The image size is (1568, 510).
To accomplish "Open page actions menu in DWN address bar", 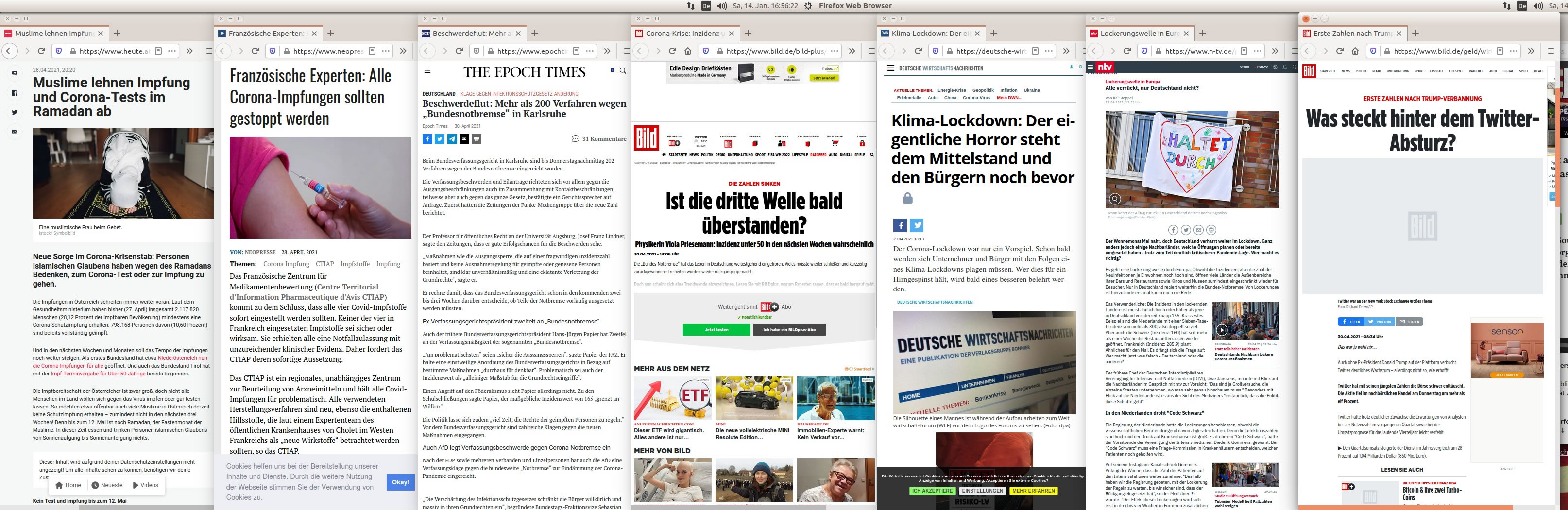I will [1049, 51].
